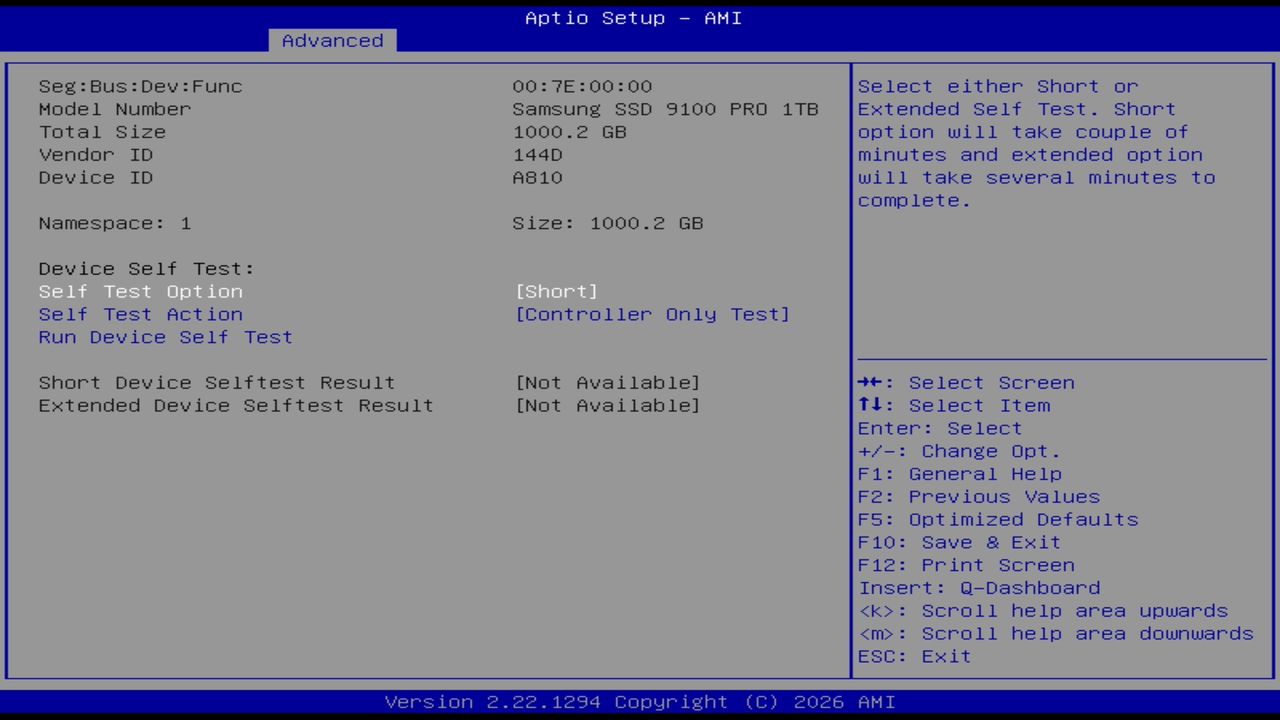
Task: Run Device Self Test
Action: pyautogui.click(x=165, y=337)
